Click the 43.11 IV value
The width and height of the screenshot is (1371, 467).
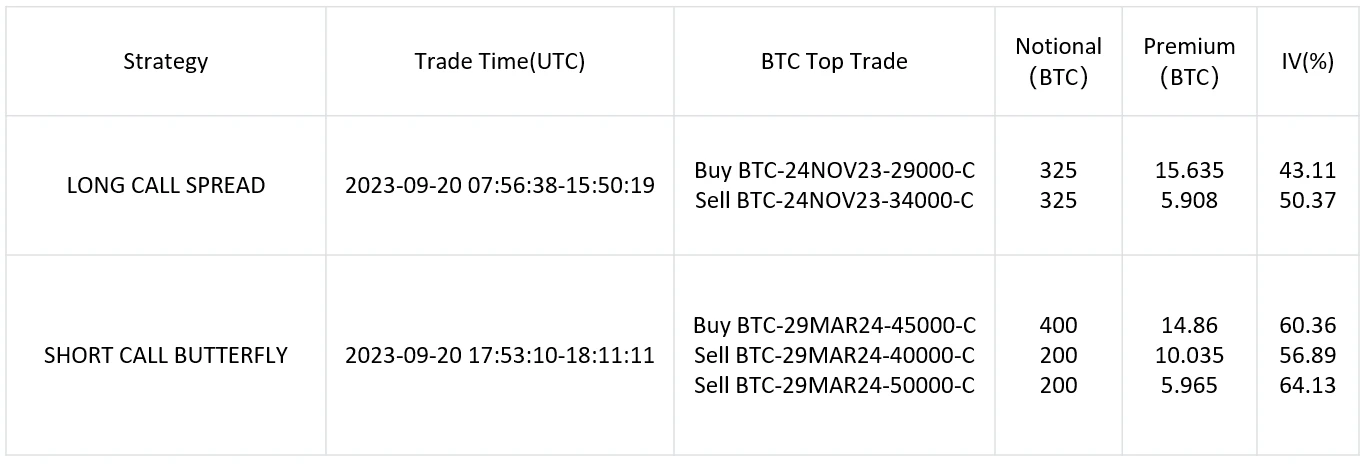click(x=1308, y=170)
